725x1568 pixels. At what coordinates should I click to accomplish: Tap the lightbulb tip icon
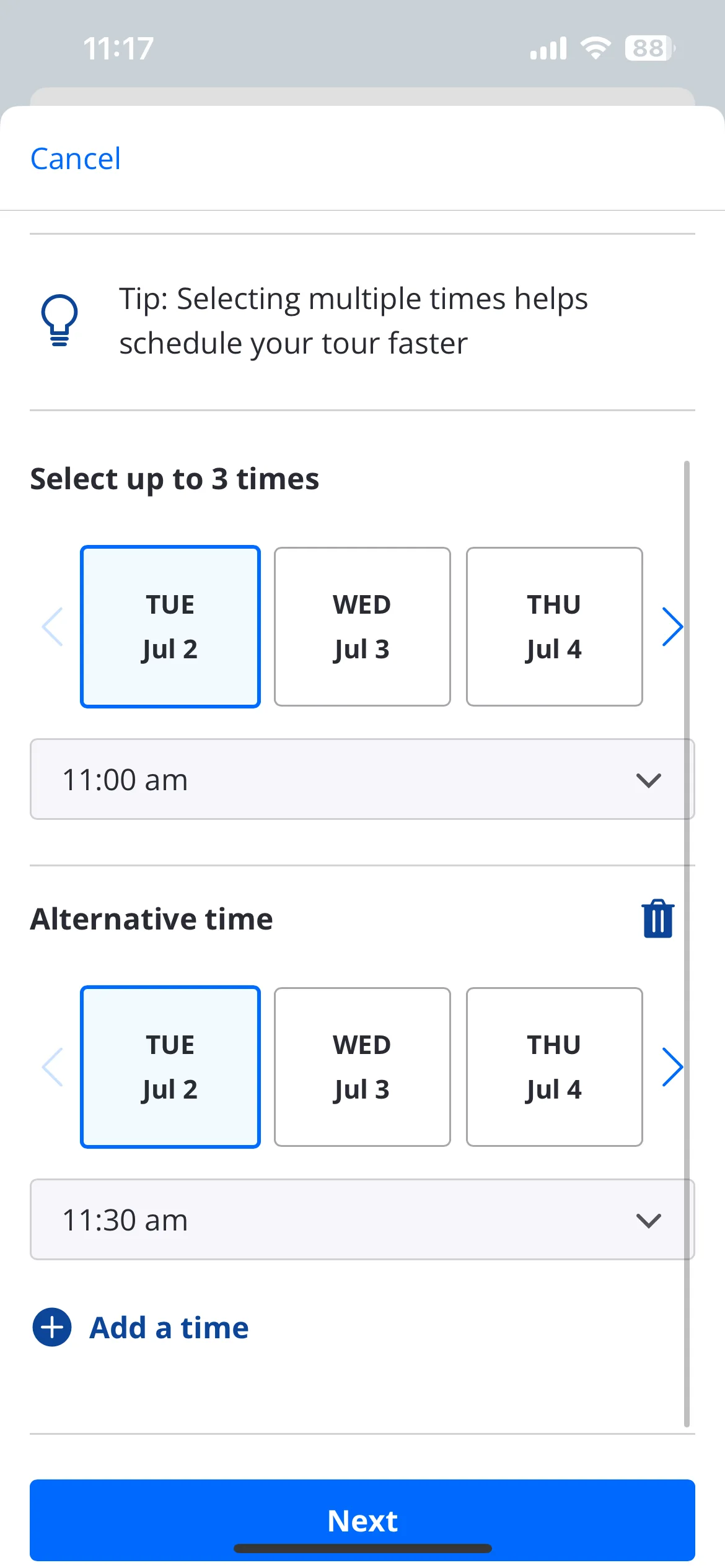click(59, 320)
